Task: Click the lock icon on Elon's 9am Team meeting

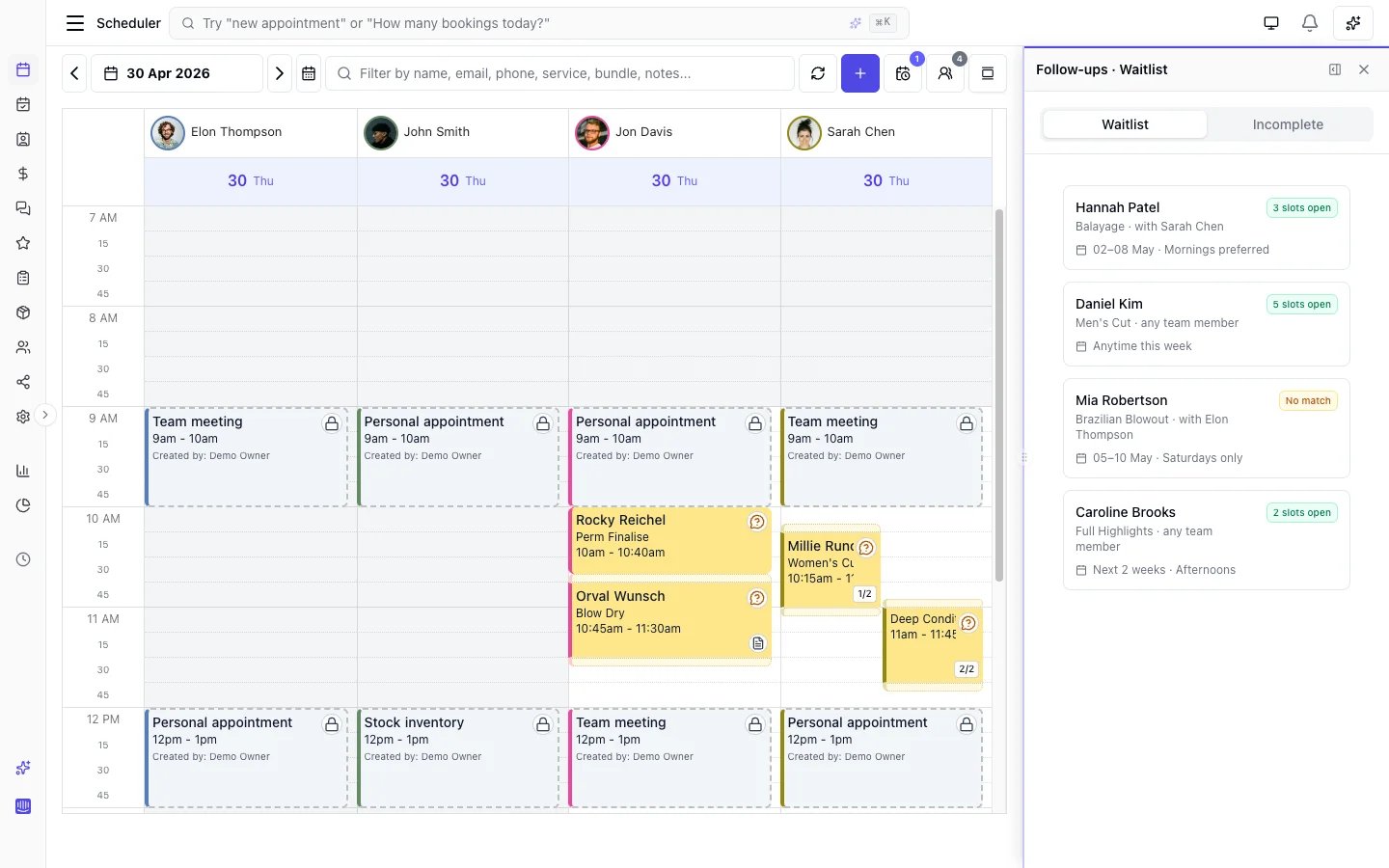Action: [x=332, y=423]
